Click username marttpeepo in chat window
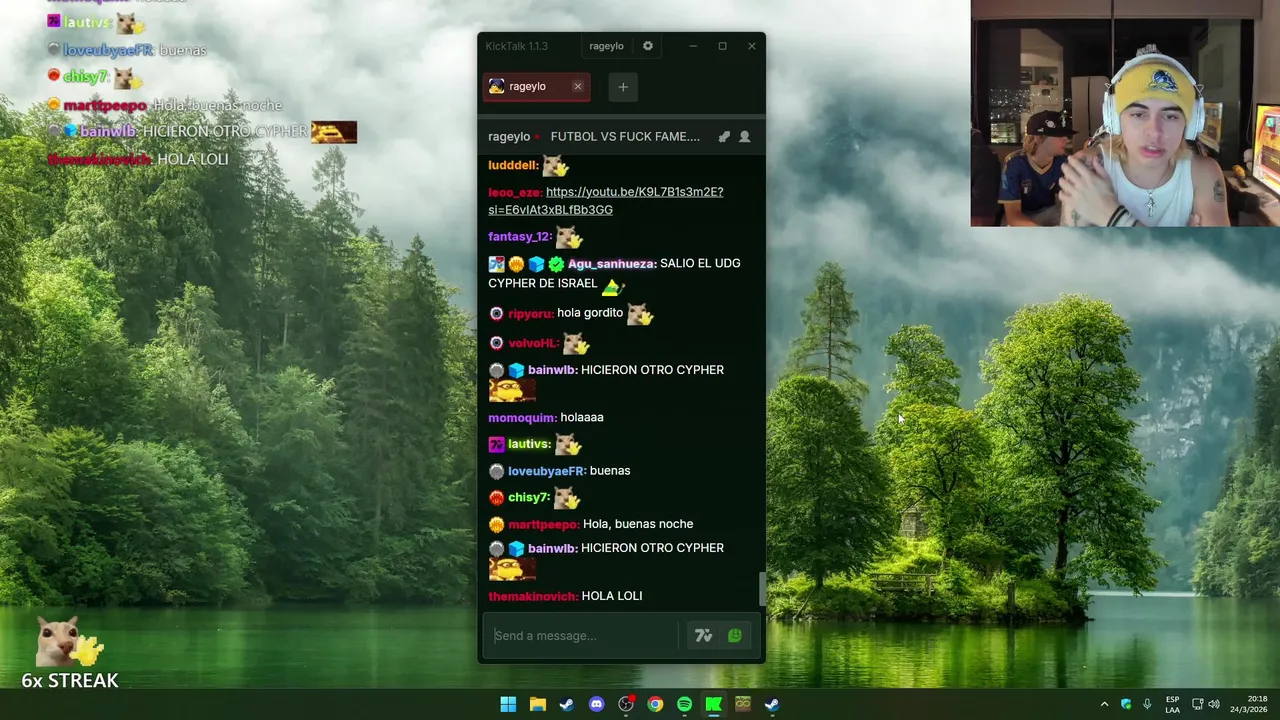 [542, 525]
